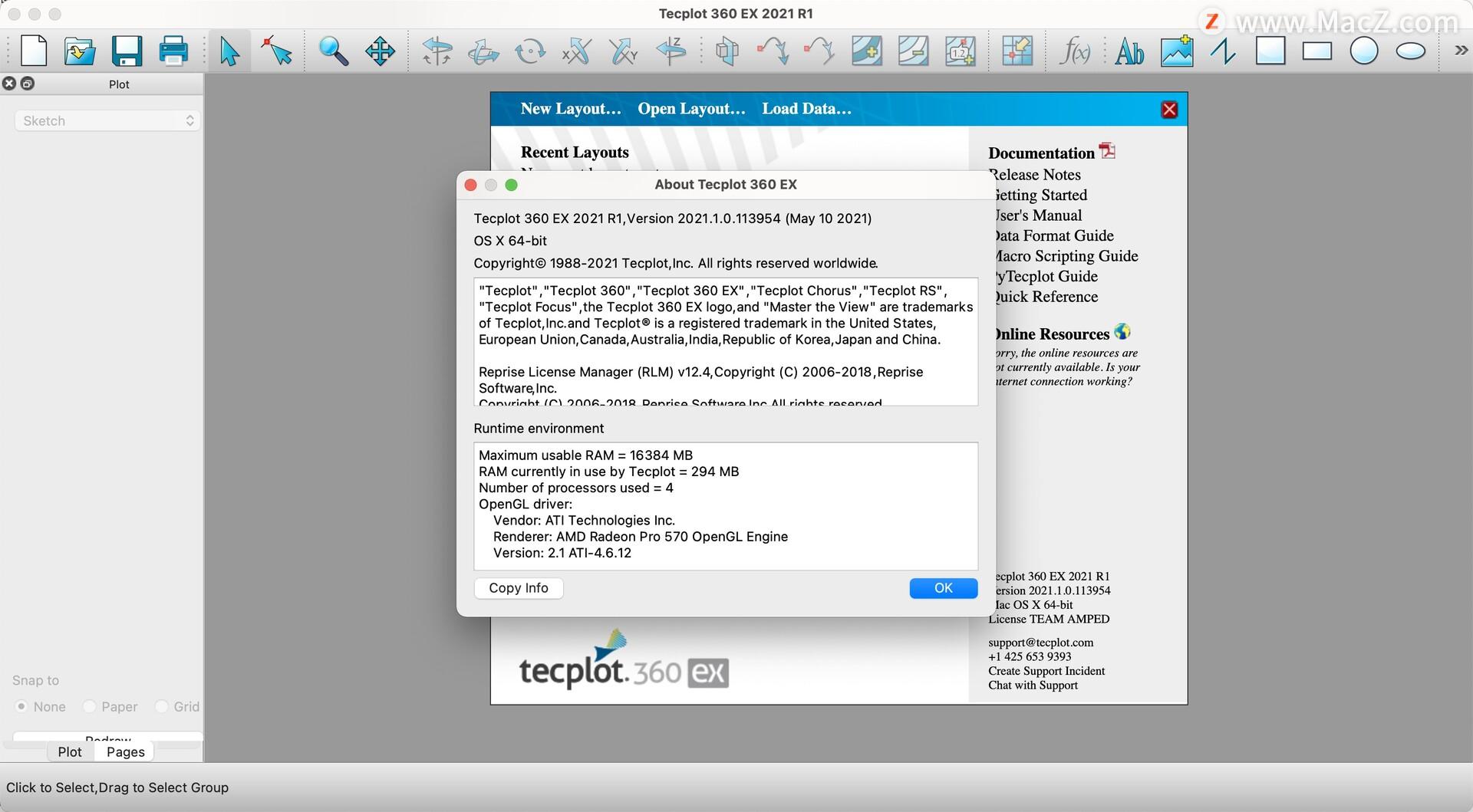Click the Documentation PDF icon
The width and height of the screenshot is (1473, 812).
(x=1107, y=151)
